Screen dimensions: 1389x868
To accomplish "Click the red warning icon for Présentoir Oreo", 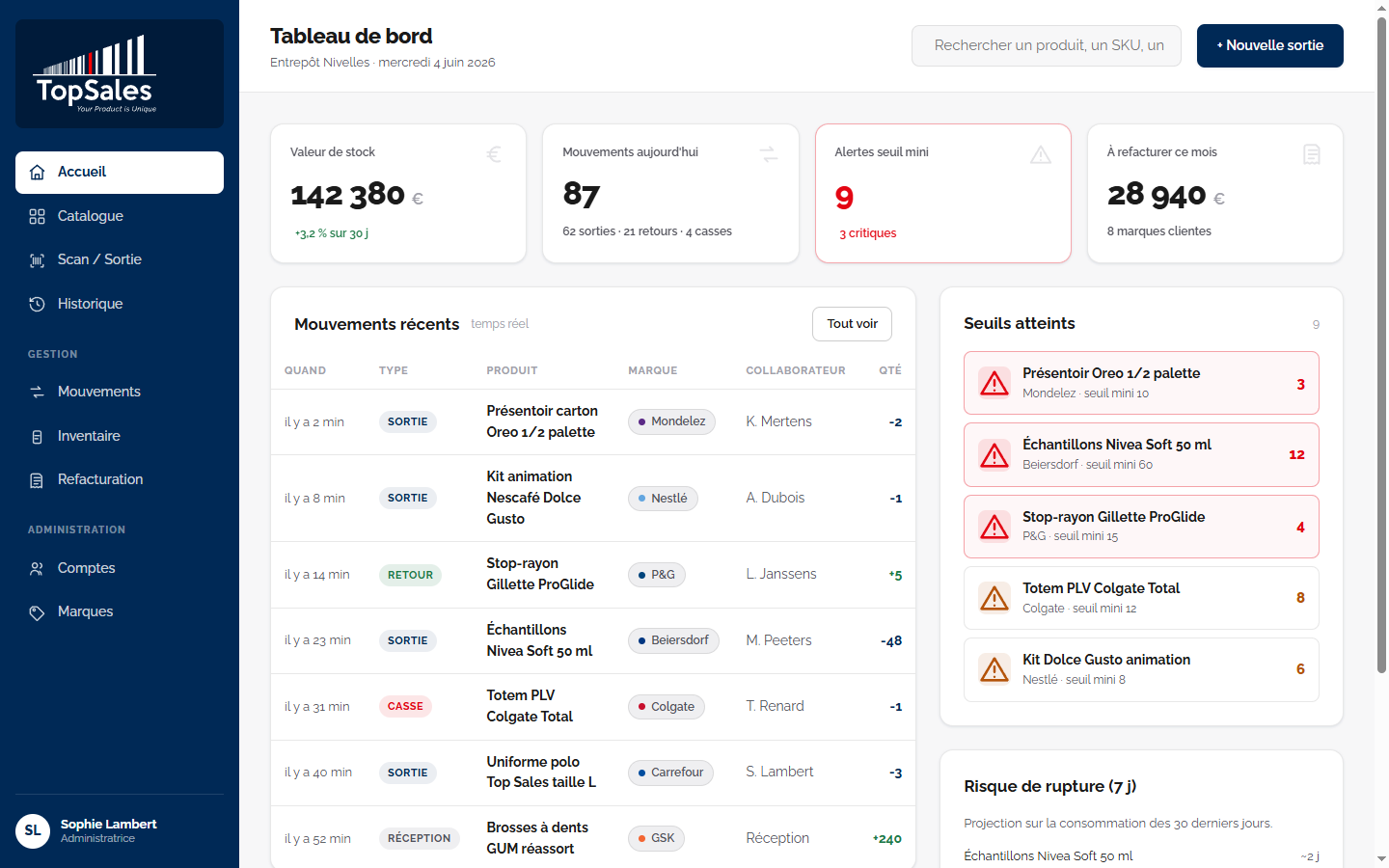I will click(x=994, y=383).
